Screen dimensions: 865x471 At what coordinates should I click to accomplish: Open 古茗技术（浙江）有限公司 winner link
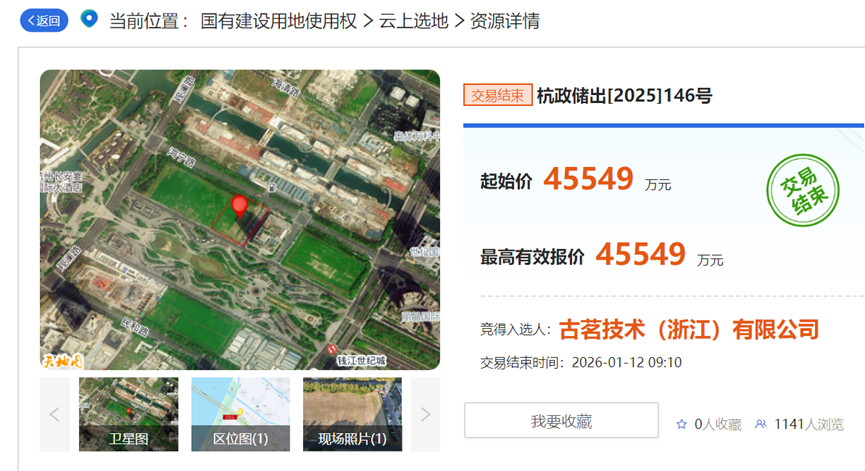point(688,329)
